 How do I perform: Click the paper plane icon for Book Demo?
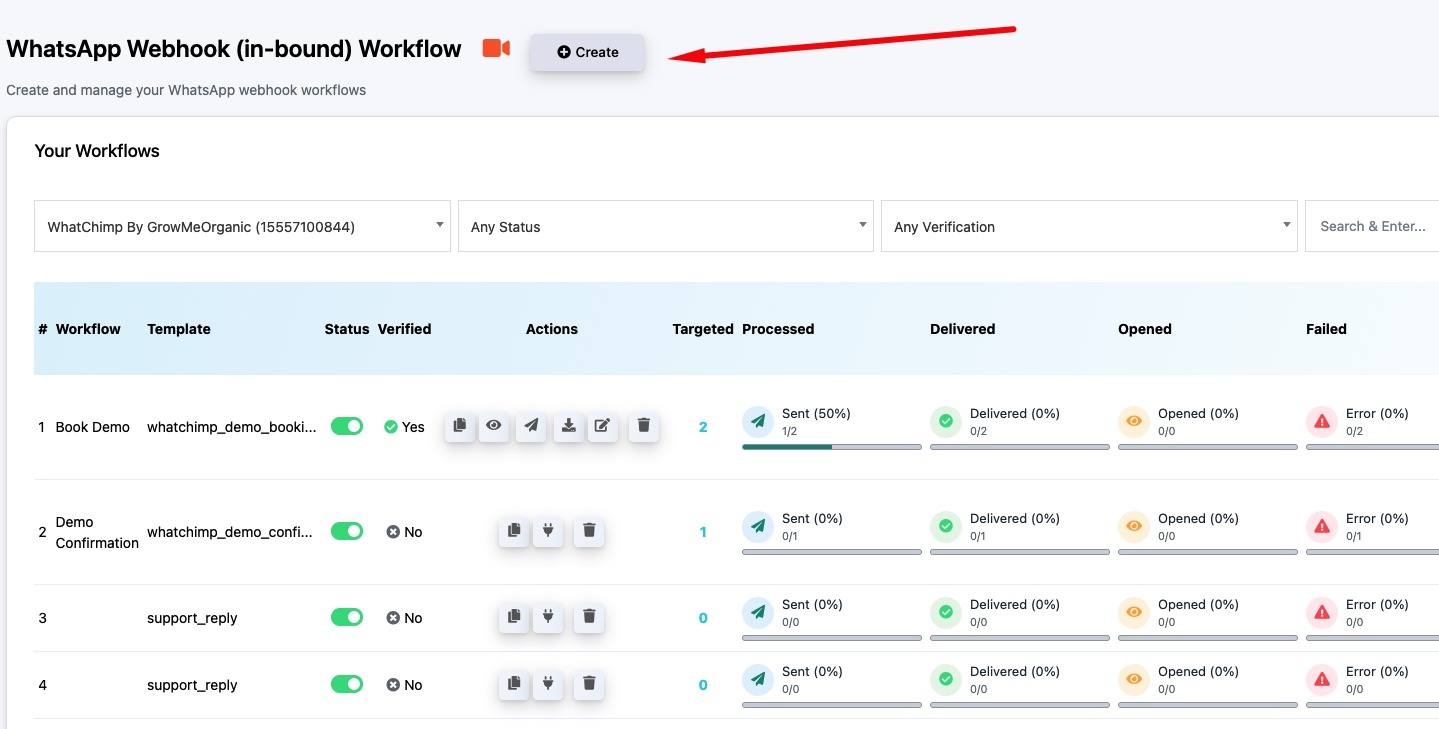531,426
